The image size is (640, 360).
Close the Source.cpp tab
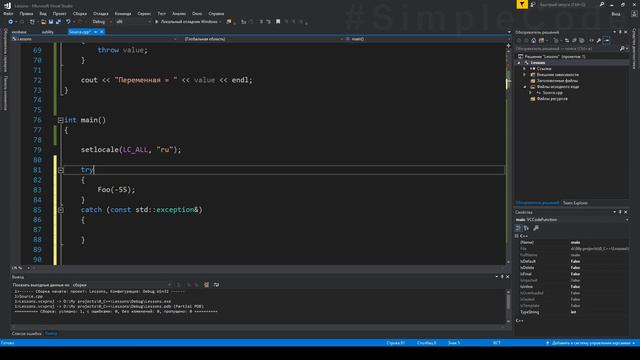click(x=102, y=32)
